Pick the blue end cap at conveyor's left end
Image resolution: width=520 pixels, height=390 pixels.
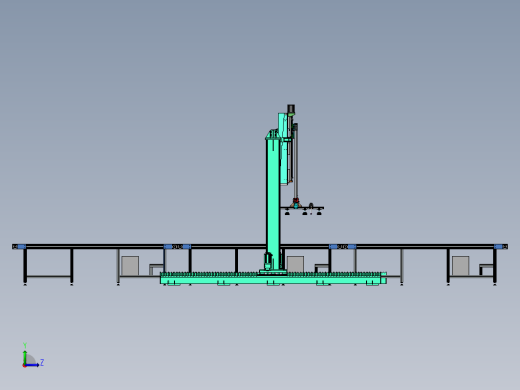(22, 247)
